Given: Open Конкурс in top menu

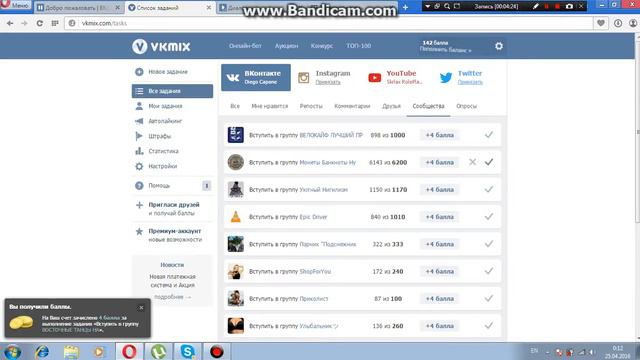Looking at the screenshot, I should point(322,46).
